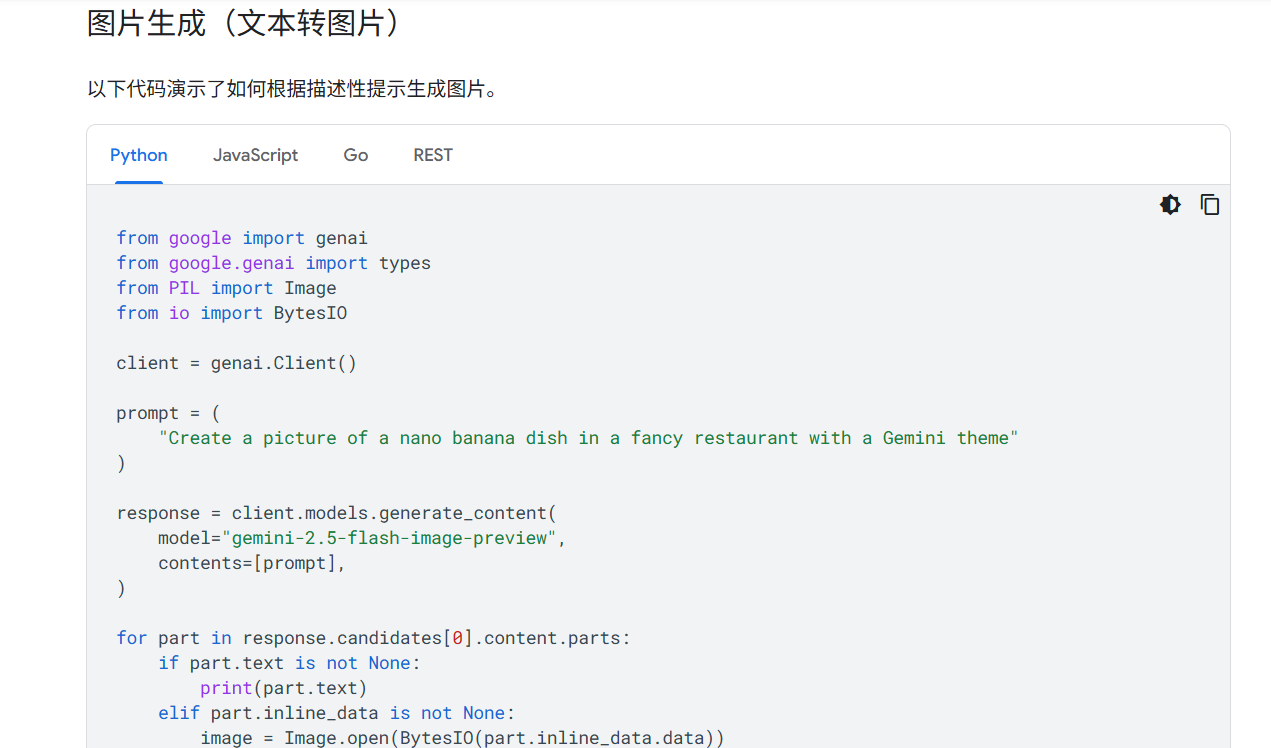1271x748 pixels.
Task: Click the 'from io import BytesIO' line
Action: pyautogui.click(x=231, y=313)
